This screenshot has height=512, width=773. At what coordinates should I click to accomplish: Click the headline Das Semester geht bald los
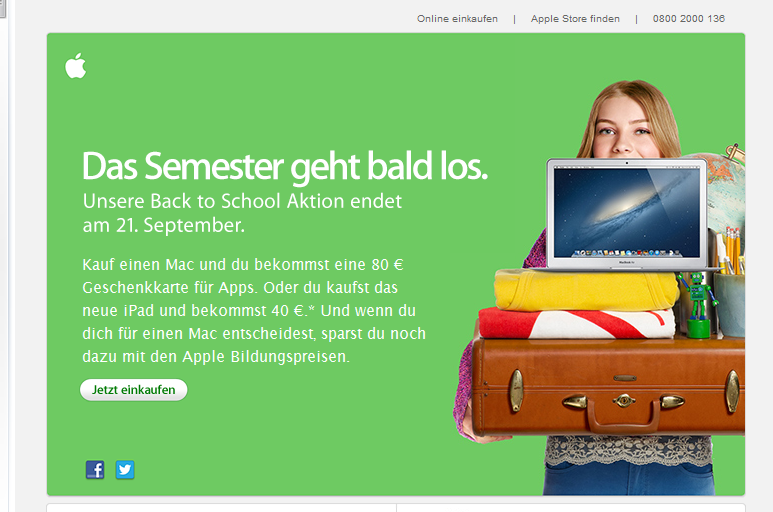click(x=285, y=167)
